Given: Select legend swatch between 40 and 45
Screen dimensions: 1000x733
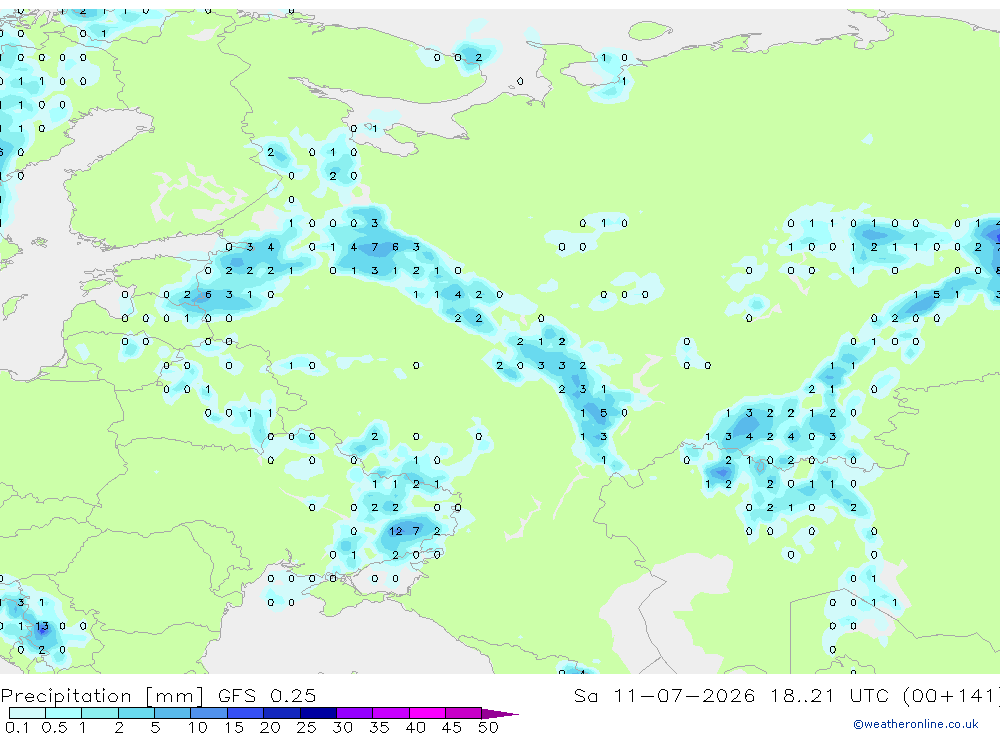Looking at the screenshot, I should click(427, 713).
